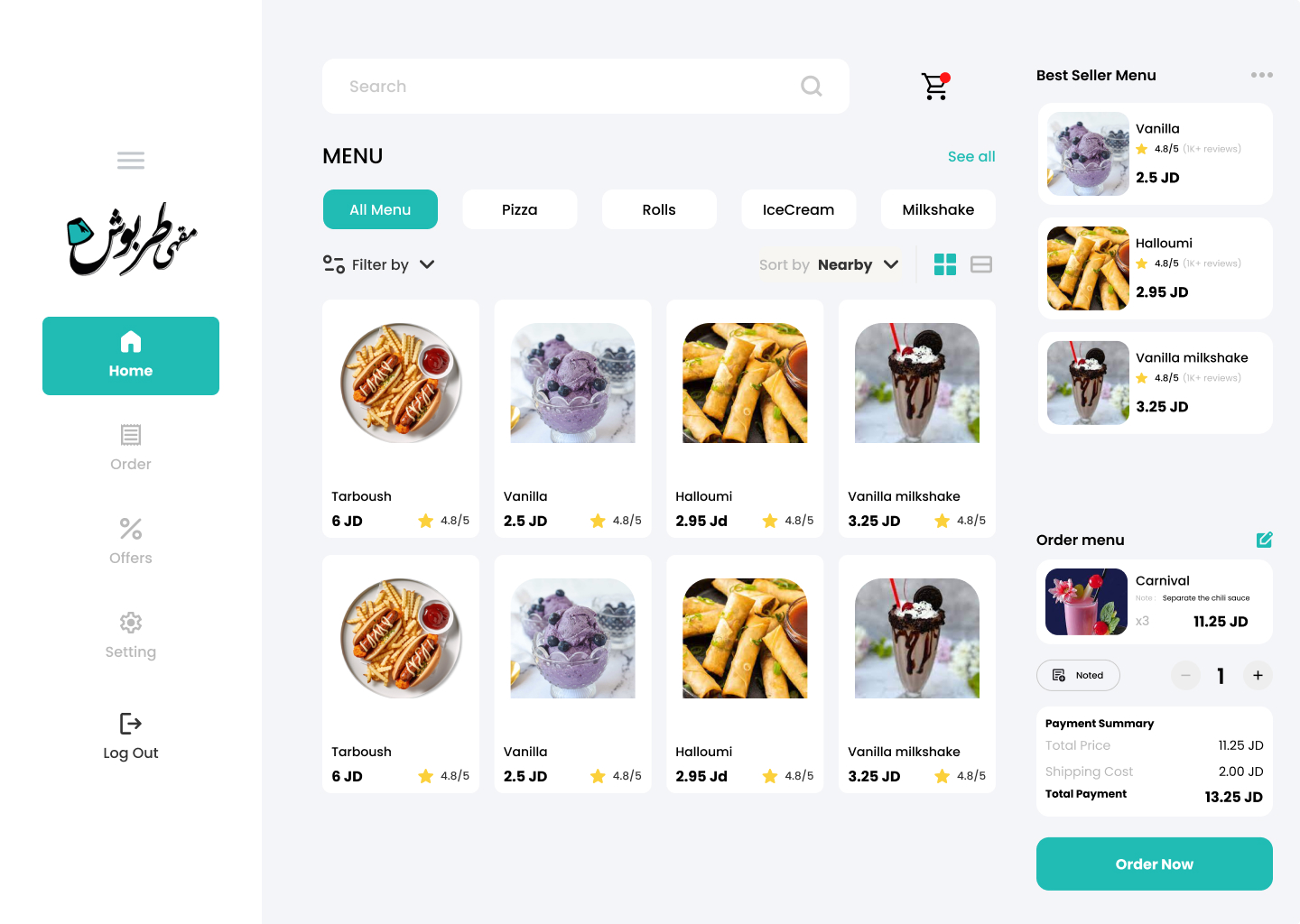Click the hamburger menu icon in sidebar
The image size is (1300, 924).
click(x=131, y=161)
